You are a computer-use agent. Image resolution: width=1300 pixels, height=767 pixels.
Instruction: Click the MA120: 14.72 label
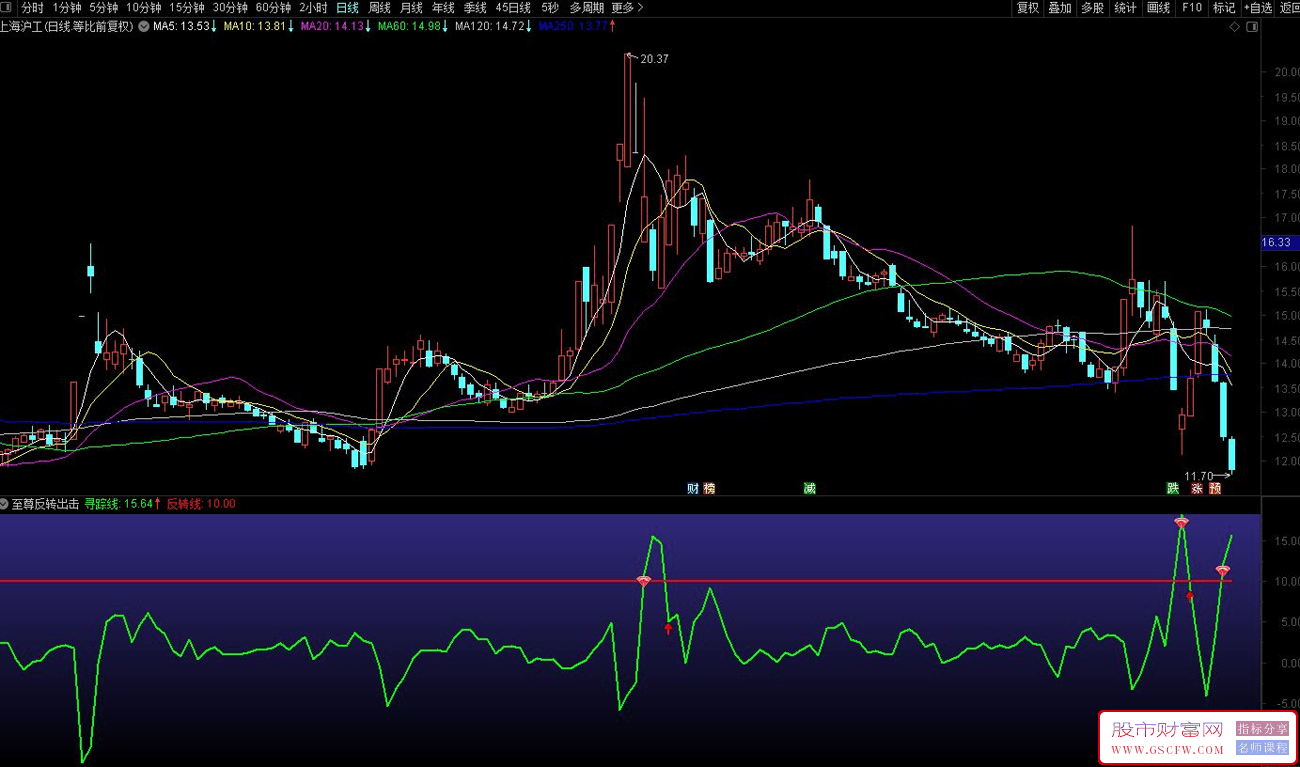pos(492,27)
